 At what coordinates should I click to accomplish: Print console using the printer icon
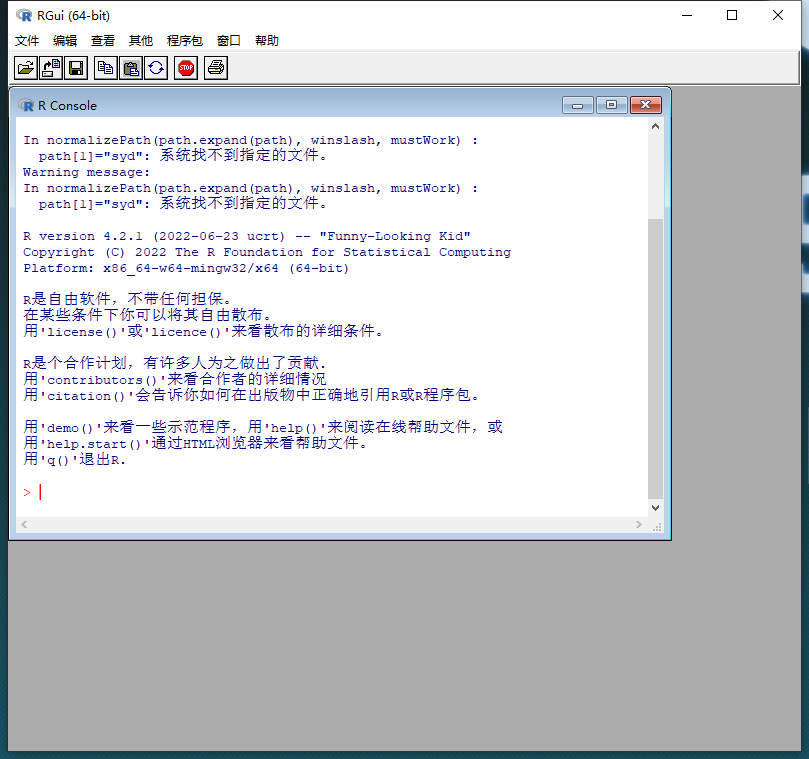[216, 68]
